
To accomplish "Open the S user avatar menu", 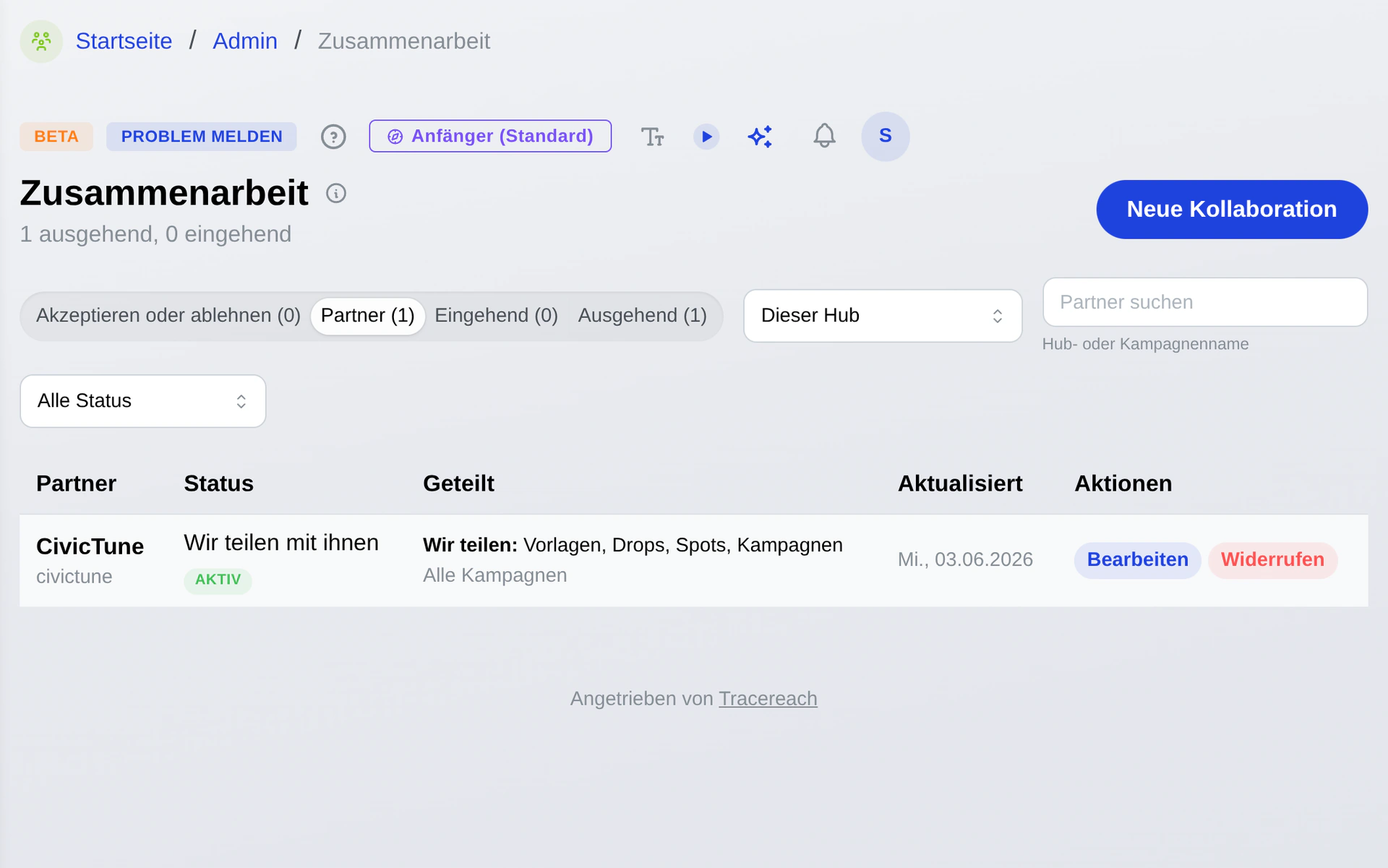I will (x=886, y=136).
